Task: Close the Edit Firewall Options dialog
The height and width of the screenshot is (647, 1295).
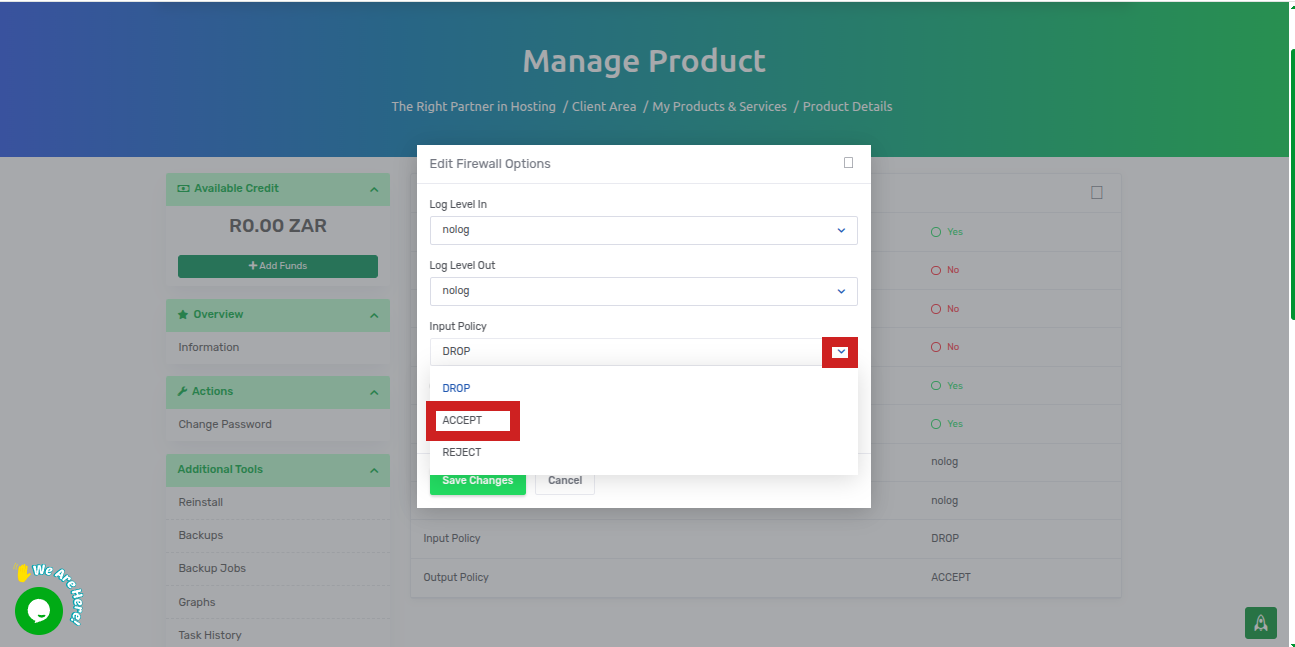Action: [848, 163]
